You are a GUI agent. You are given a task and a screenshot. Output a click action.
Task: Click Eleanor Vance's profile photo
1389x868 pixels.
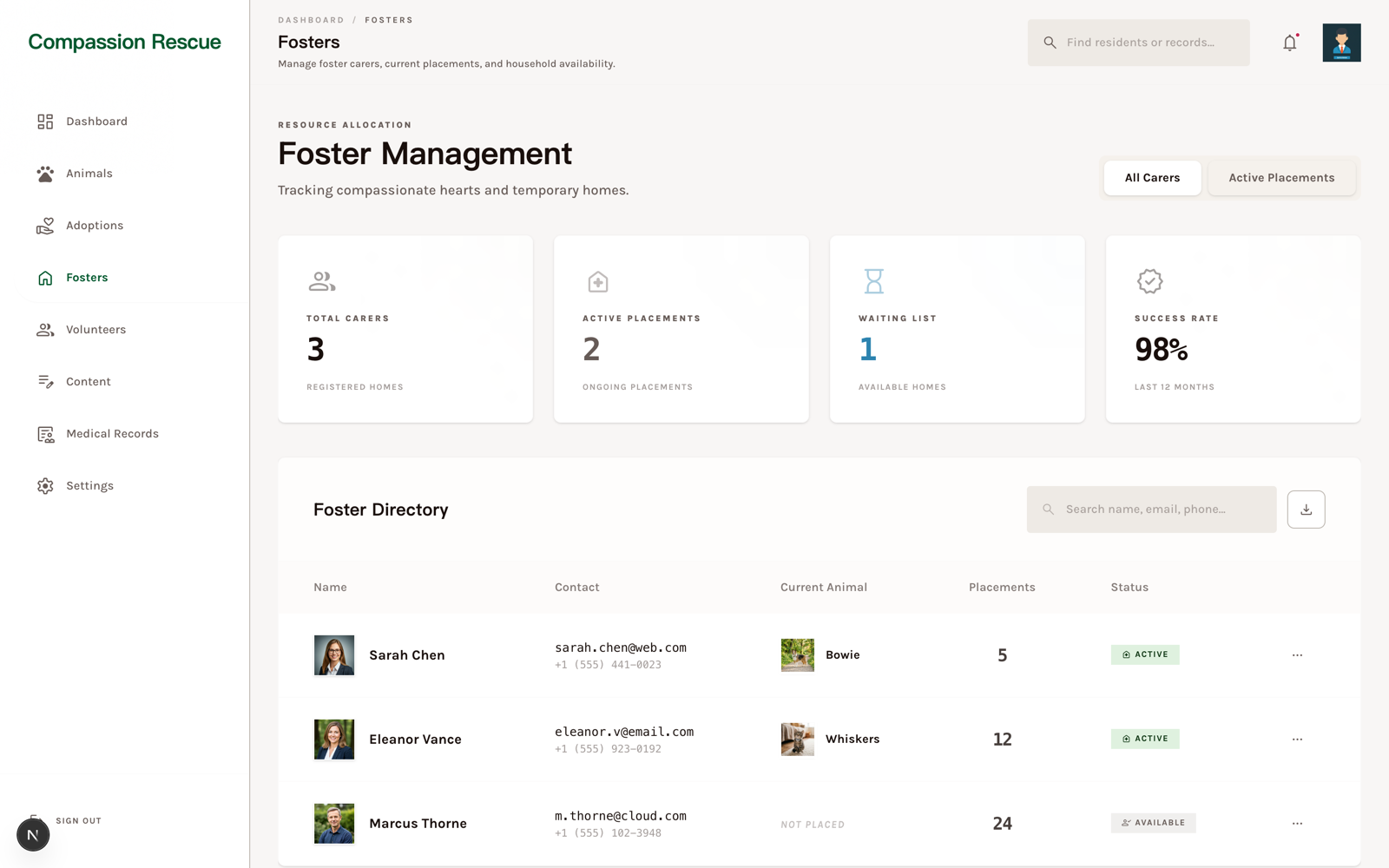334,740
